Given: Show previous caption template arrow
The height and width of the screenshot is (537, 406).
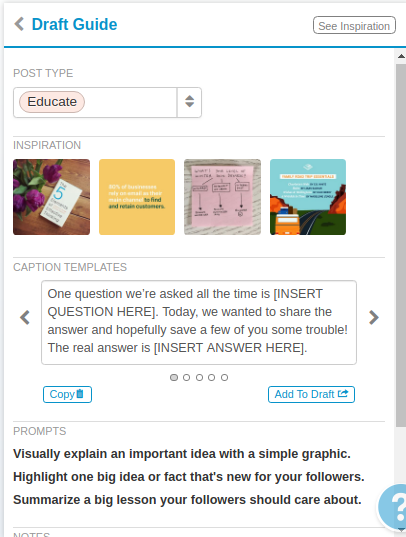Looking at the screenshot, I should 25,317.
